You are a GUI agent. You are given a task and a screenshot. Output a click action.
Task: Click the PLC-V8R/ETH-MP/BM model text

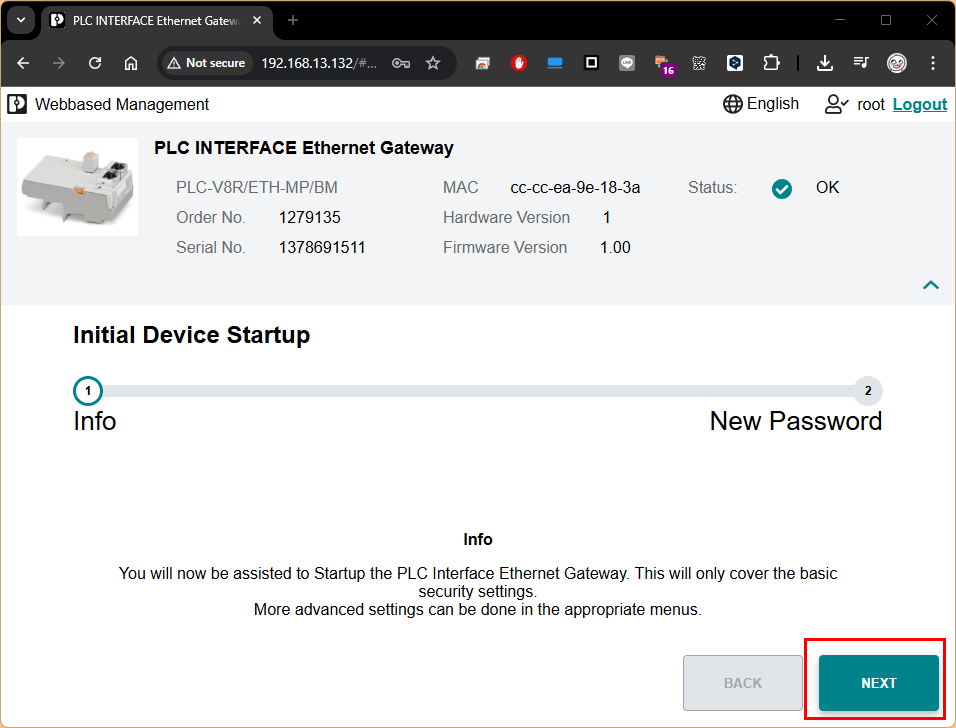pyautogui.click(x=257, y=187)
